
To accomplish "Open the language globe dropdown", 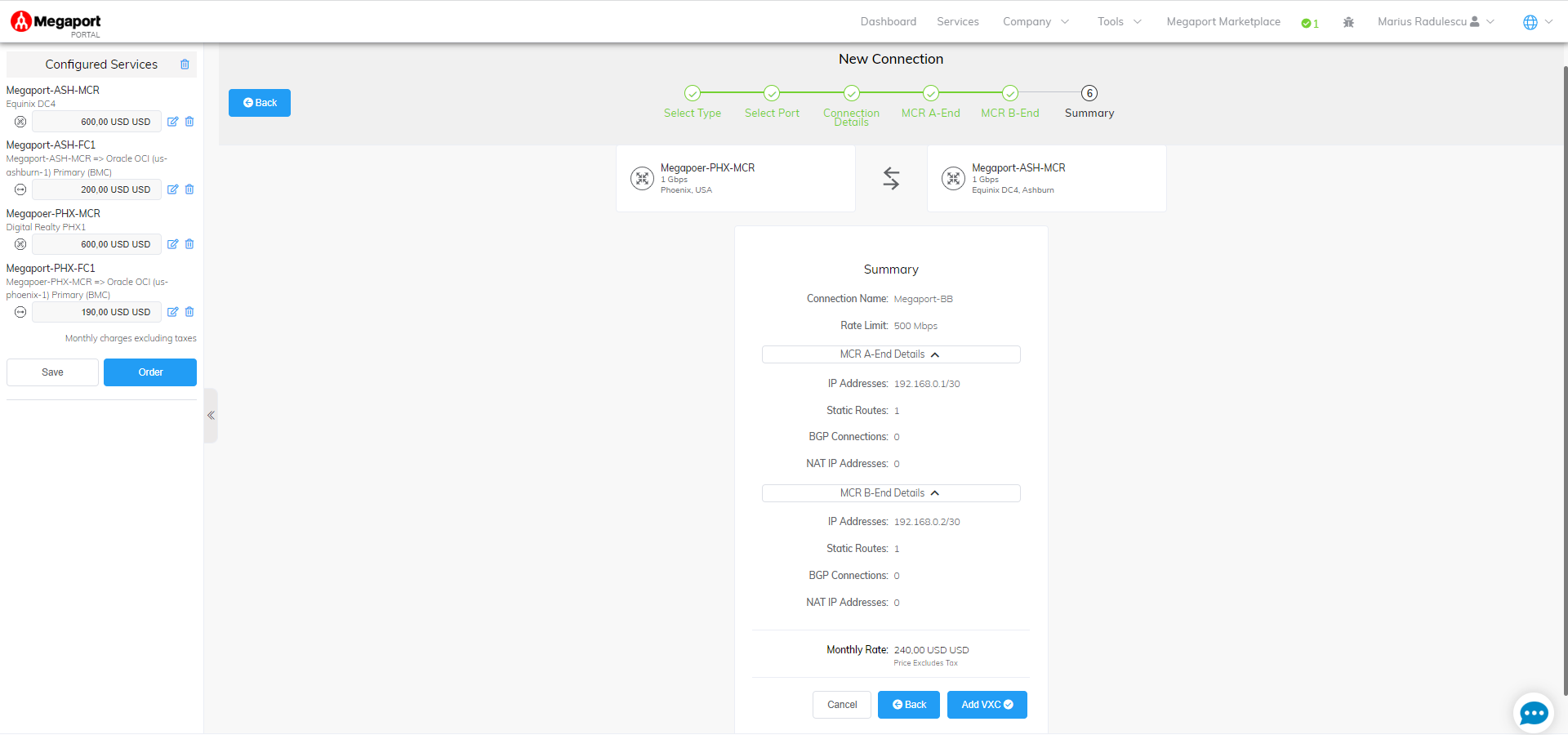I will 1538,22.
